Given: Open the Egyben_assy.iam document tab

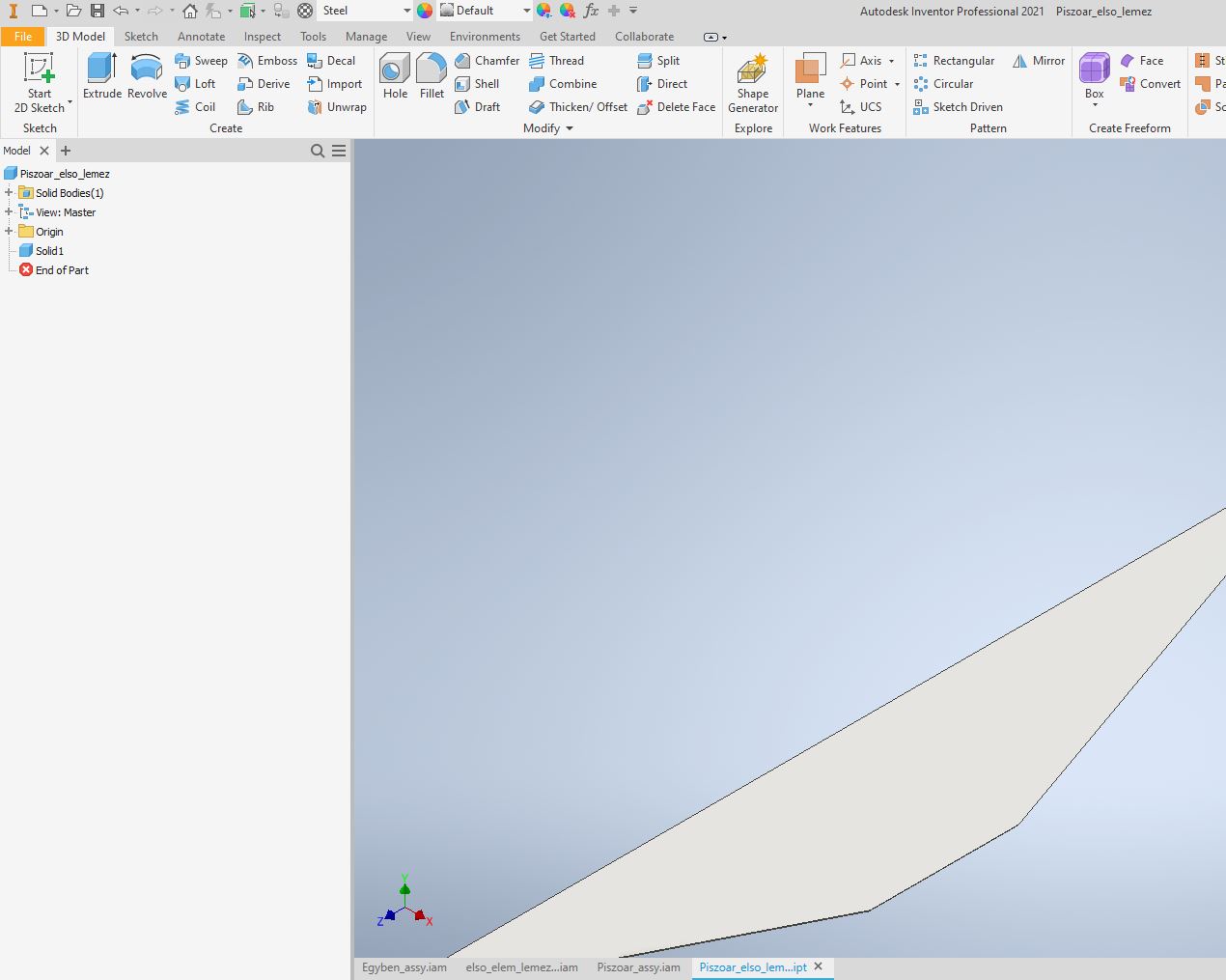Looking at the screenshot, I should [404, 967].
